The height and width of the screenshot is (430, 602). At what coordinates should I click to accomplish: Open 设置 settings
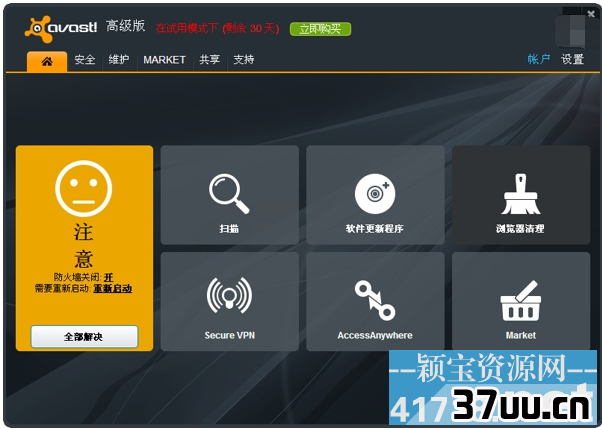click(572, 59)
